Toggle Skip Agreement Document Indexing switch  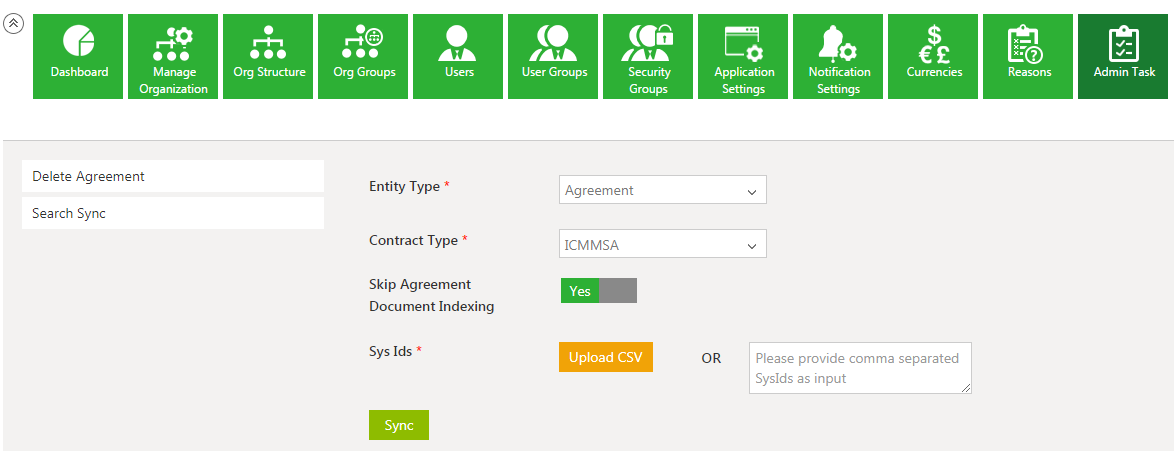click(598, 291)
